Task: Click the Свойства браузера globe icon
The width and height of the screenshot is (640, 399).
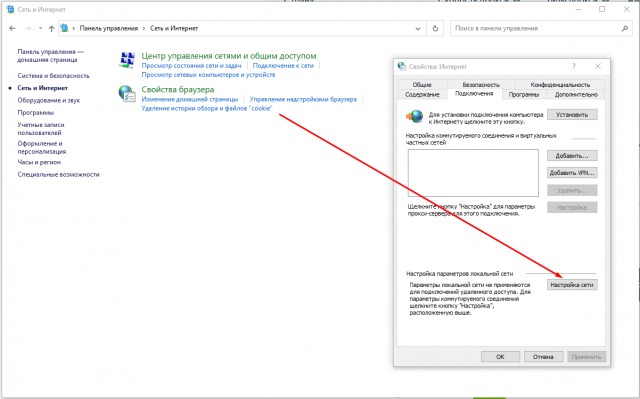Action: tap(127, 93)
